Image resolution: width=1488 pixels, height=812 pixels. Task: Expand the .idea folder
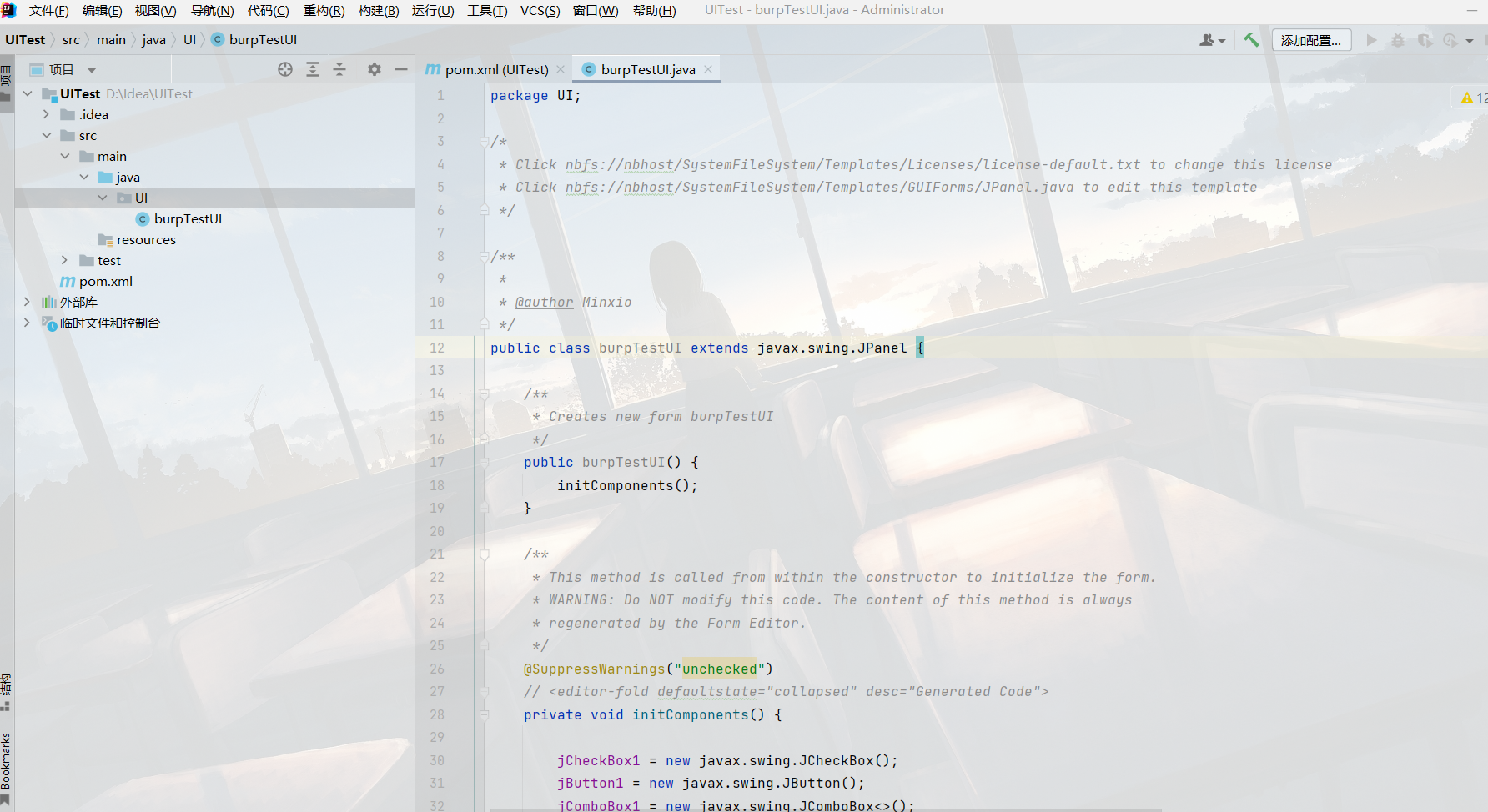pos(47,114)
